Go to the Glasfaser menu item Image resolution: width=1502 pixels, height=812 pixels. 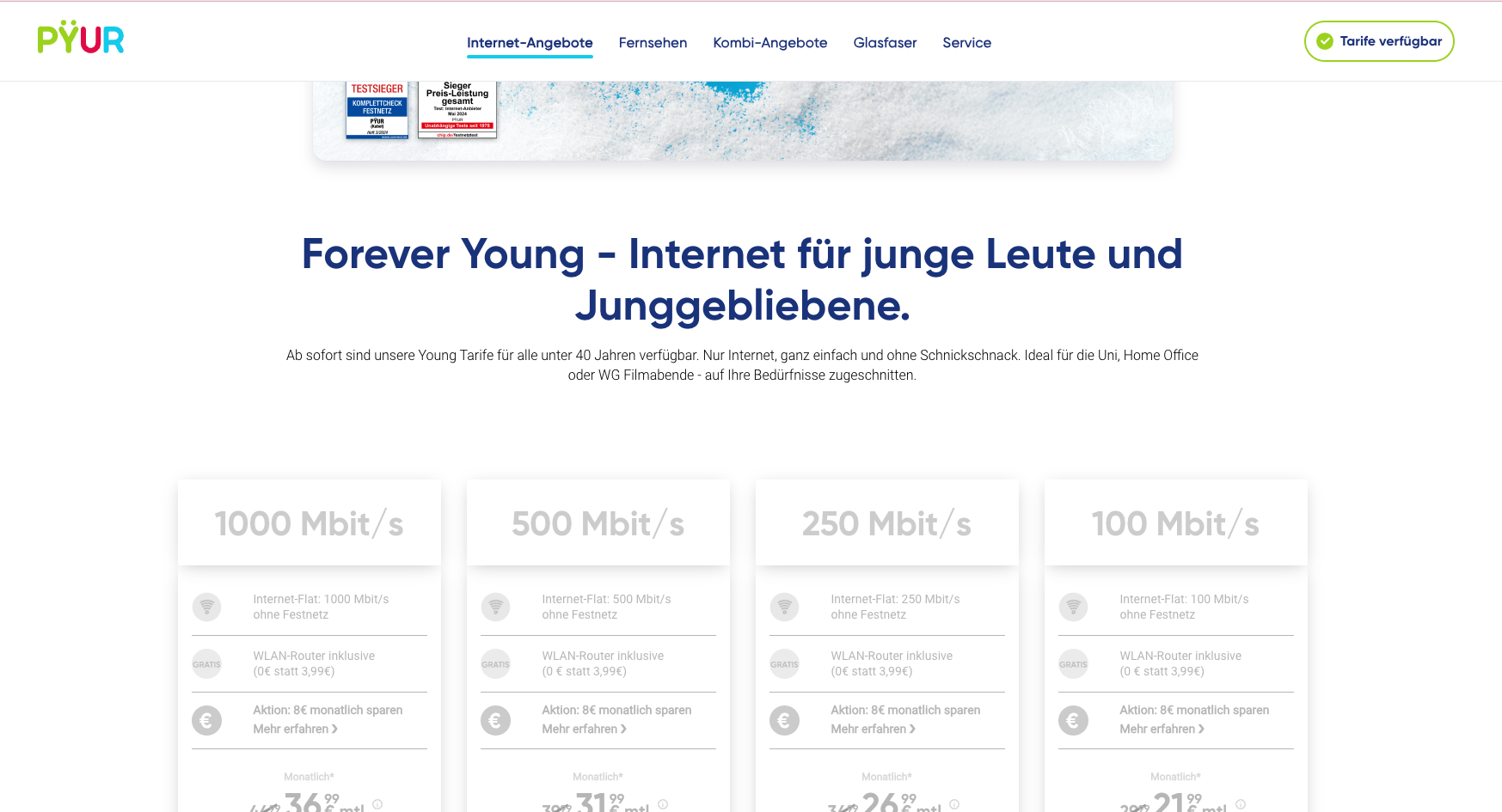pos(885,42)
